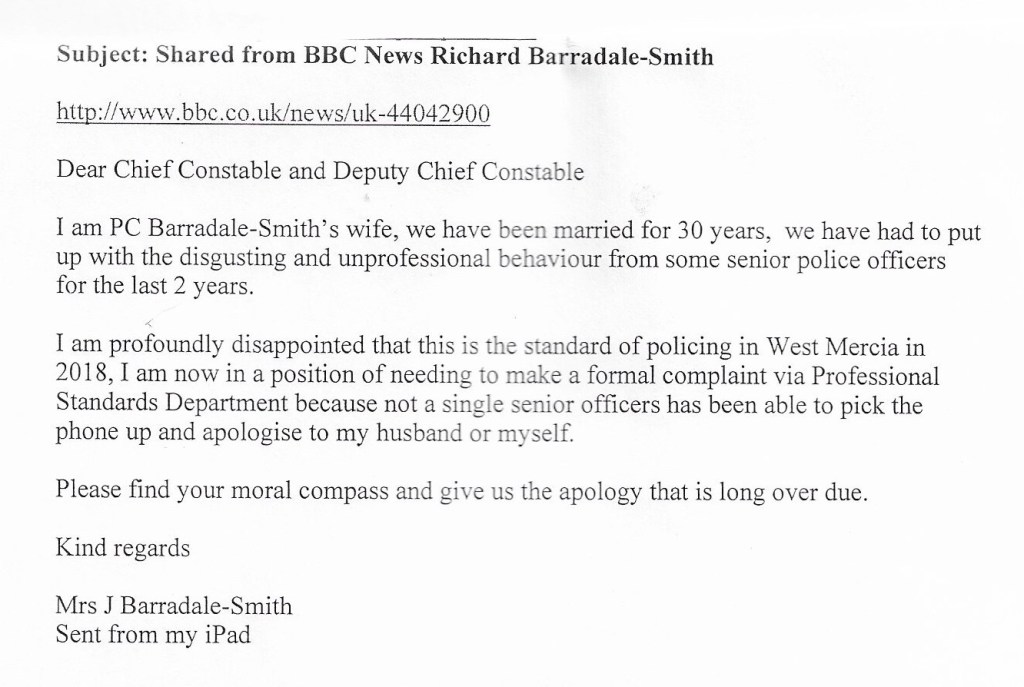Open the bbc.co.uk news link

coord(273,115)
